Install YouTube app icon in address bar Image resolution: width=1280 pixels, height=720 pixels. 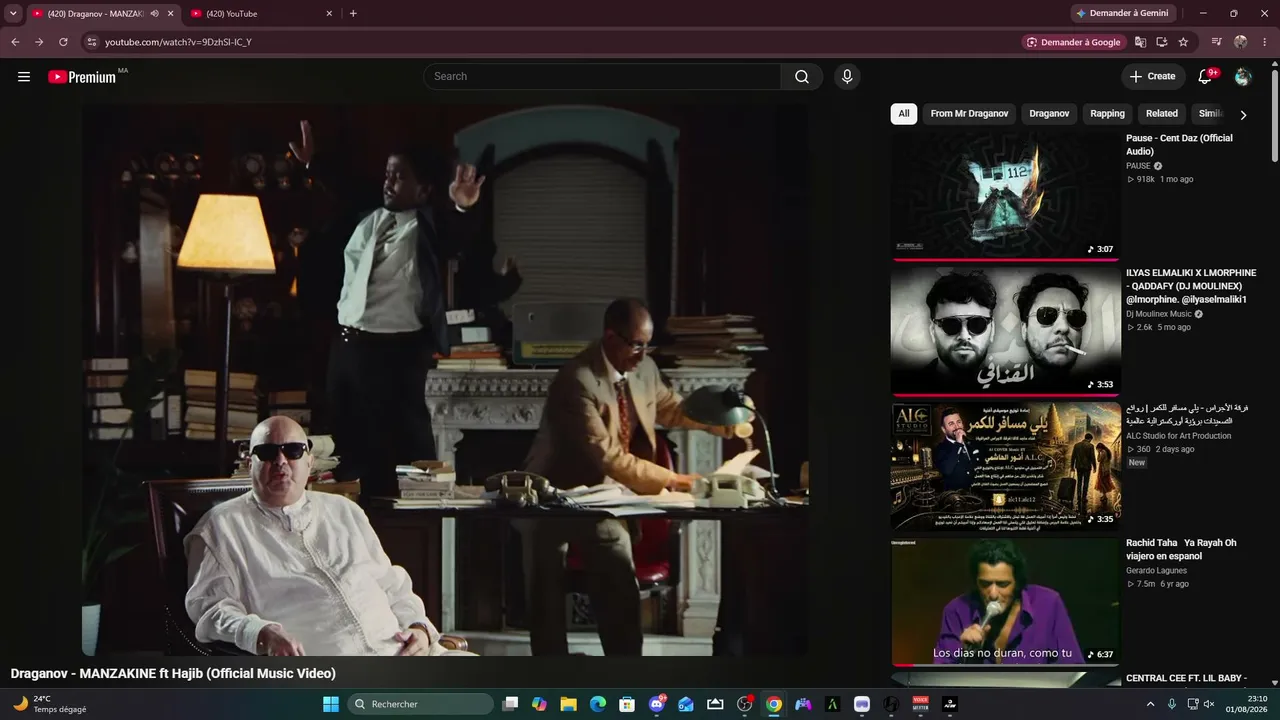1162,42
